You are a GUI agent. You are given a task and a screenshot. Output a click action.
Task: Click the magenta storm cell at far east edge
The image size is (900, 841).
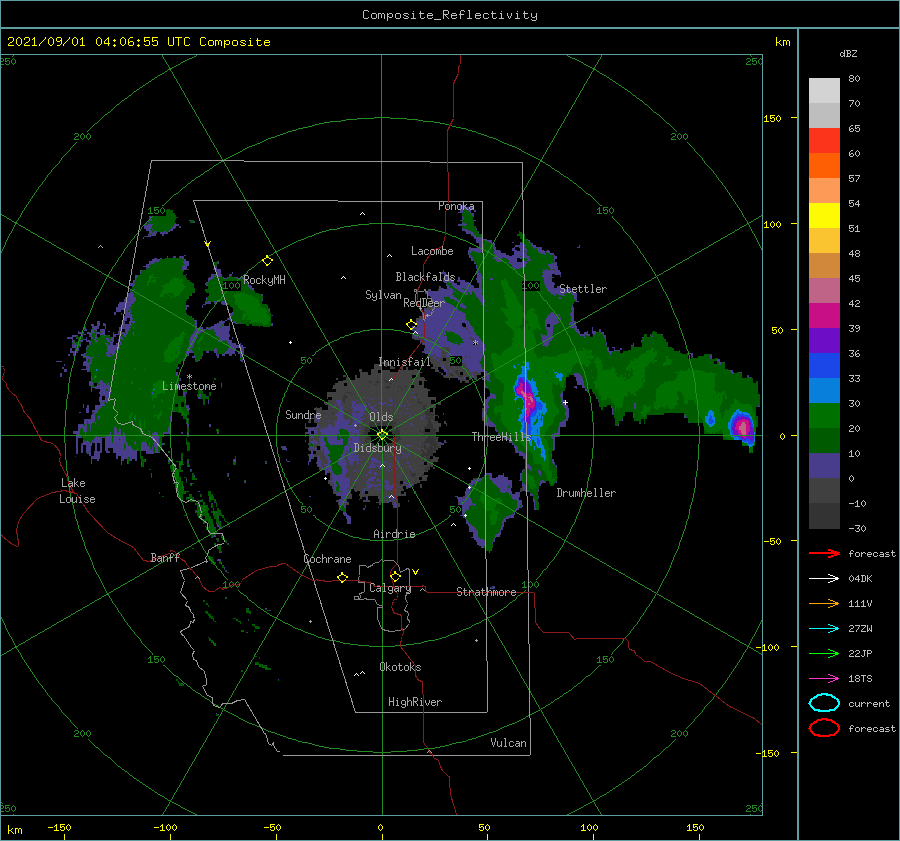tap(742, 426)
